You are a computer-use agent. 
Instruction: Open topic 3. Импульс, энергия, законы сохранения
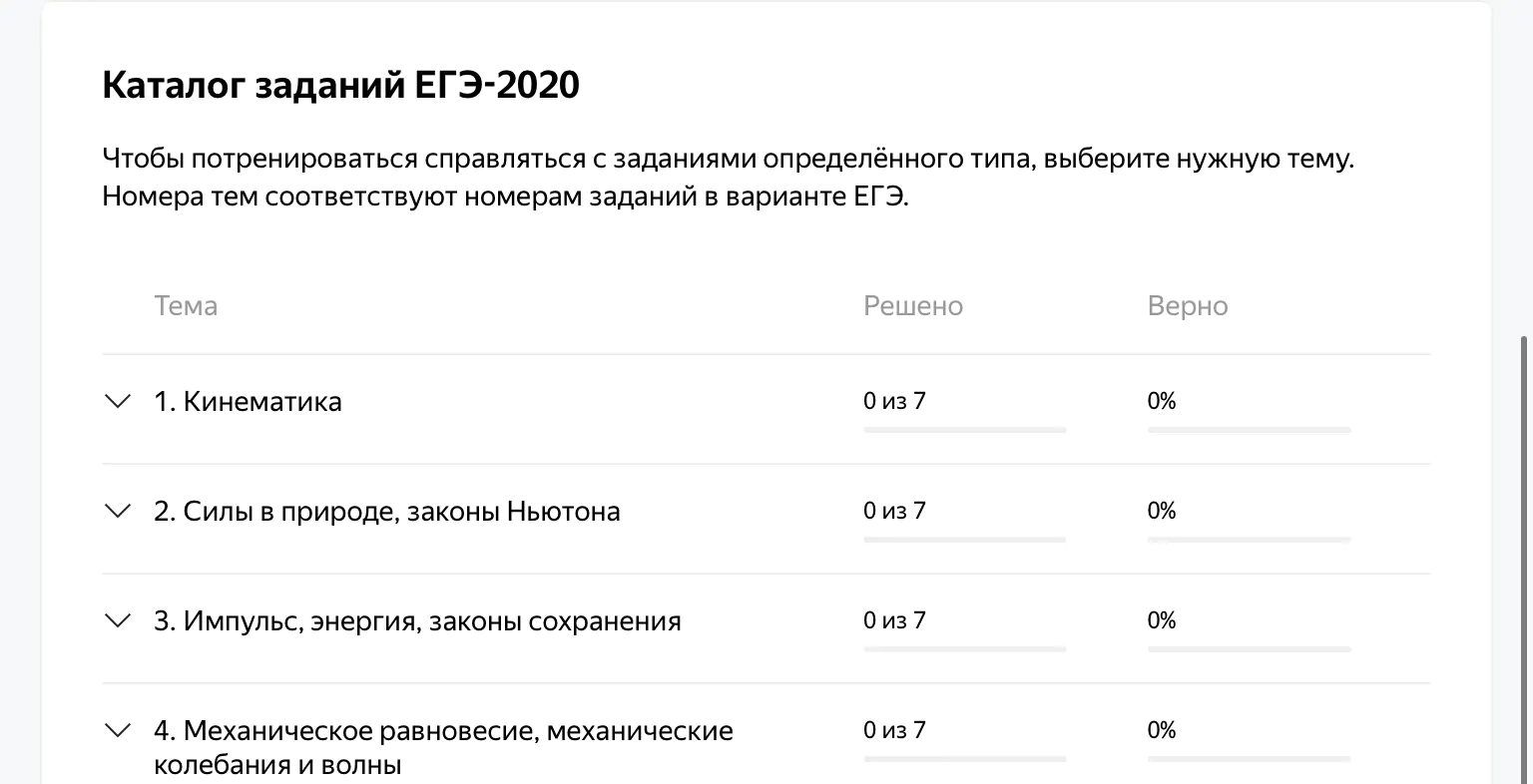[x=417, y=620]
